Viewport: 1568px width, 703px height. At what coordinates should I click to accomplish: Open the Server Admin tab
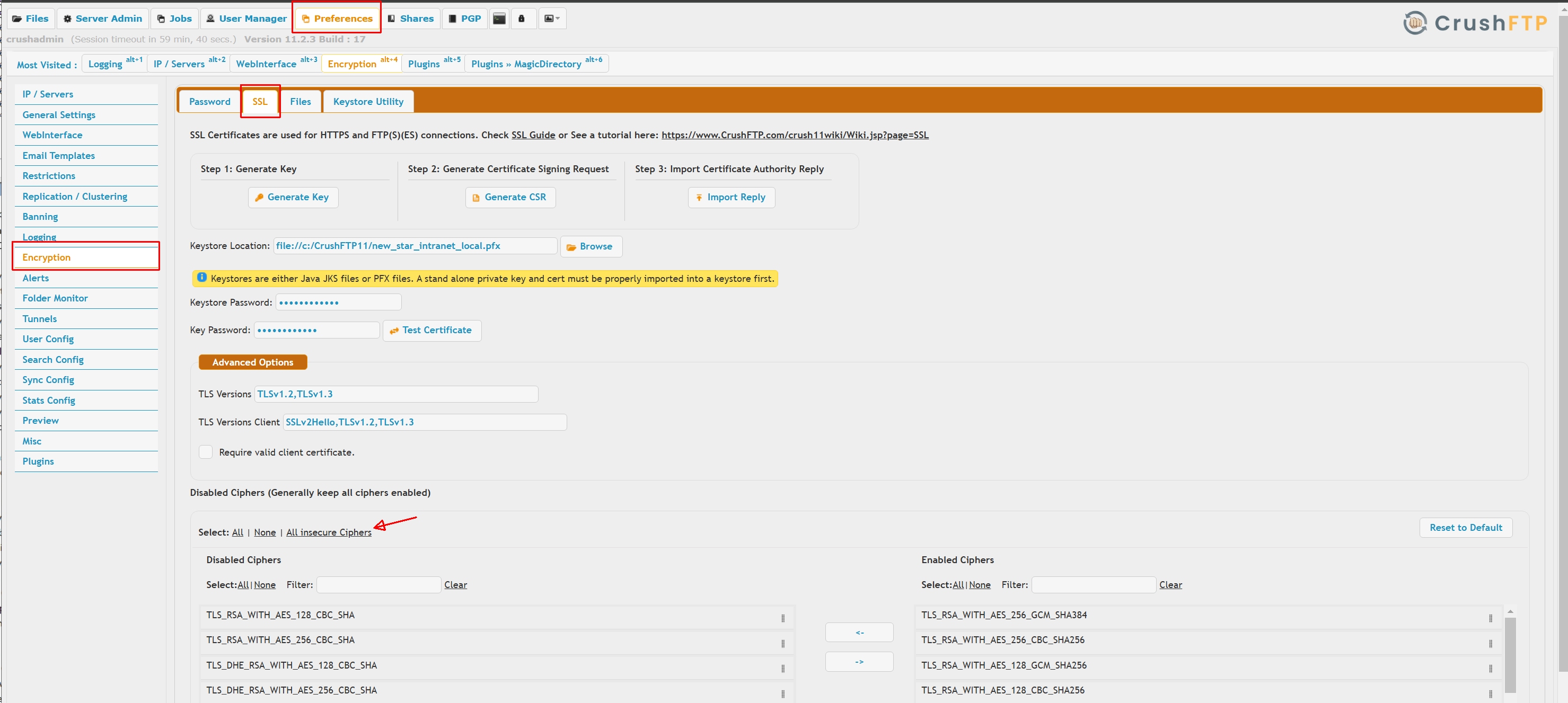pos(103,18)
